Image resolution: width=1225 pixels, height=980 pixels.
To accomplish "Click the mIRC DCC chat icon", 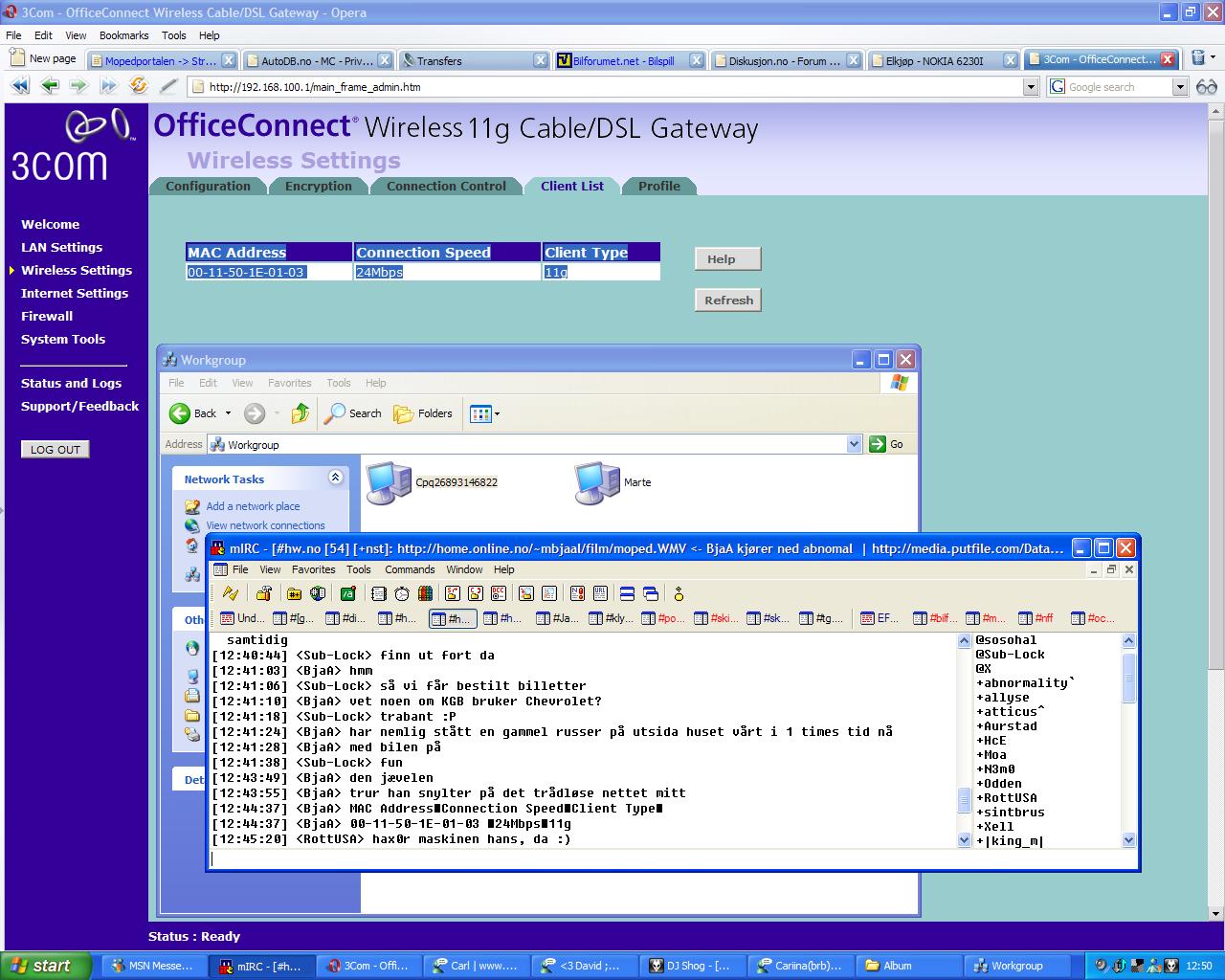I will pos(475,594).
